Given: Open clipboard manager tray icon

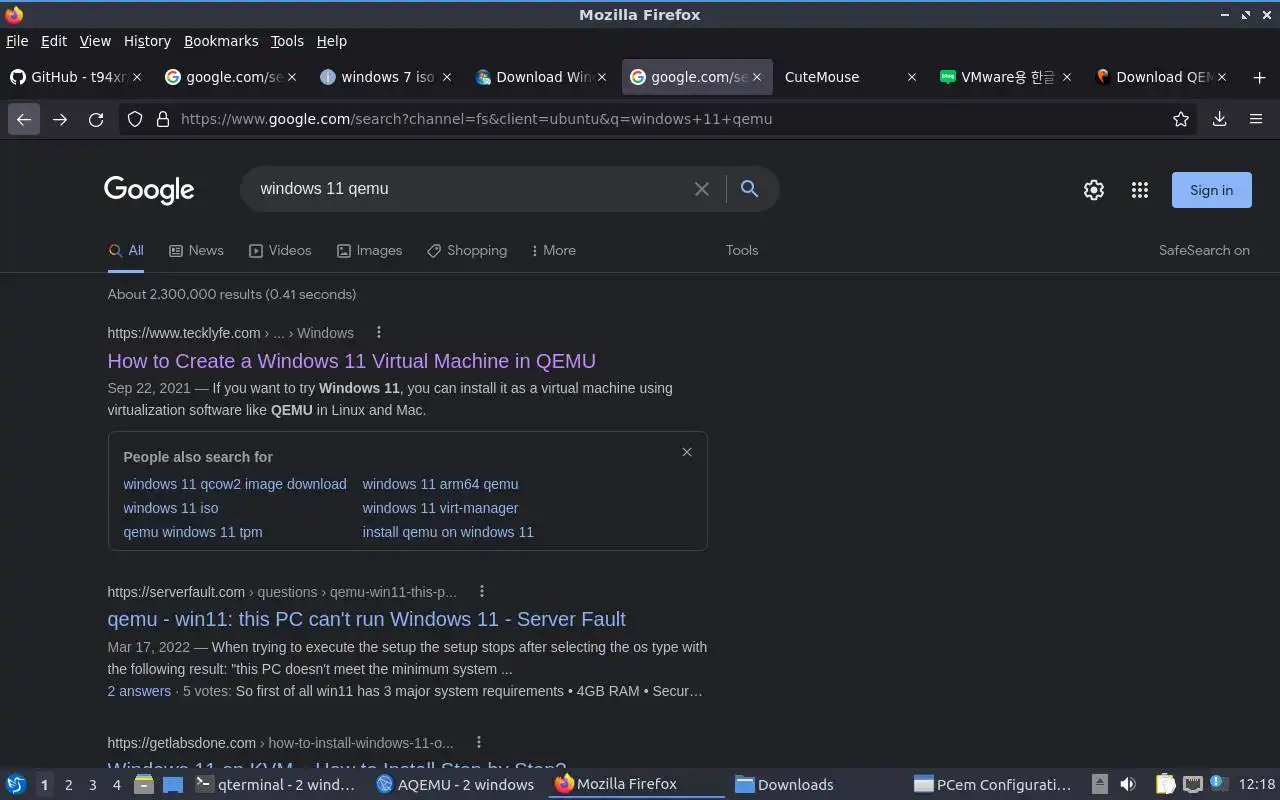Looking at the screenshot, I should point(1165,785).
